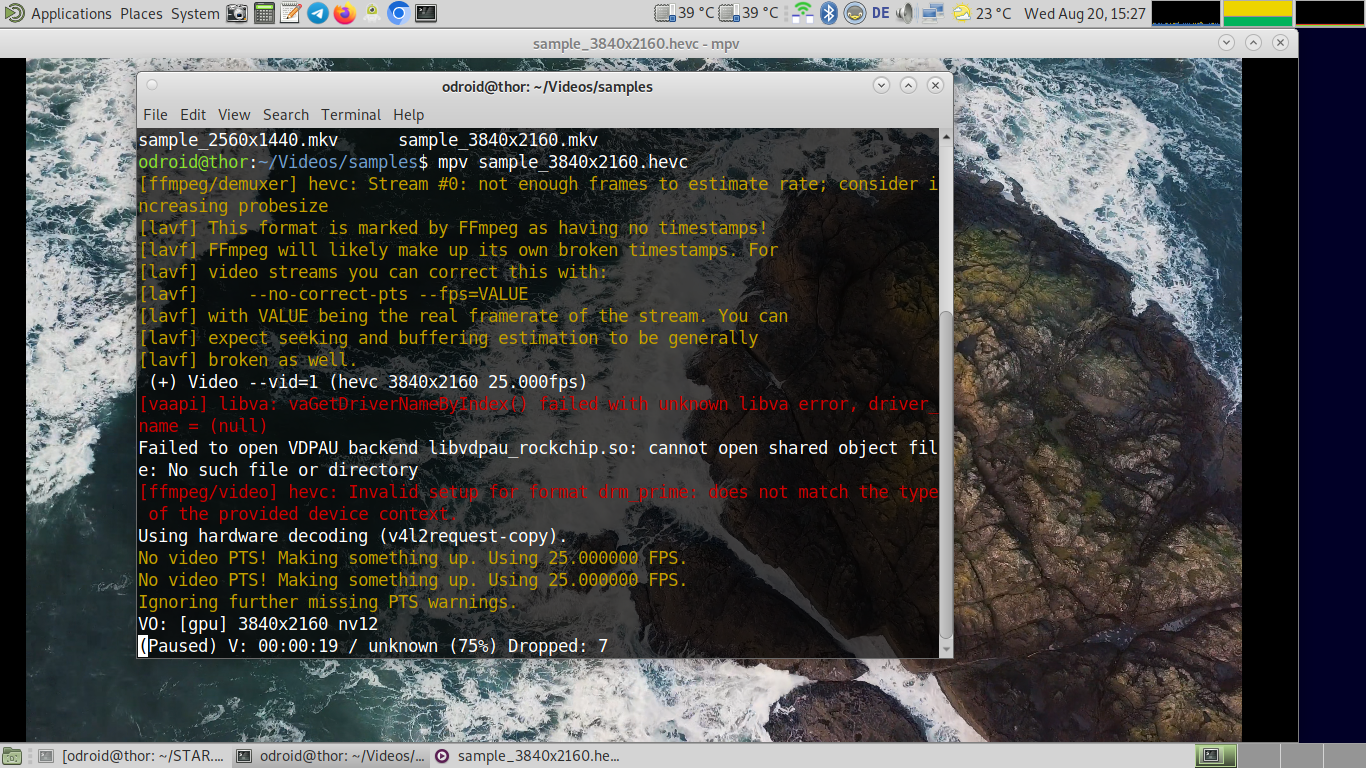Open the calculator from the top panel

tap(264, 14)
